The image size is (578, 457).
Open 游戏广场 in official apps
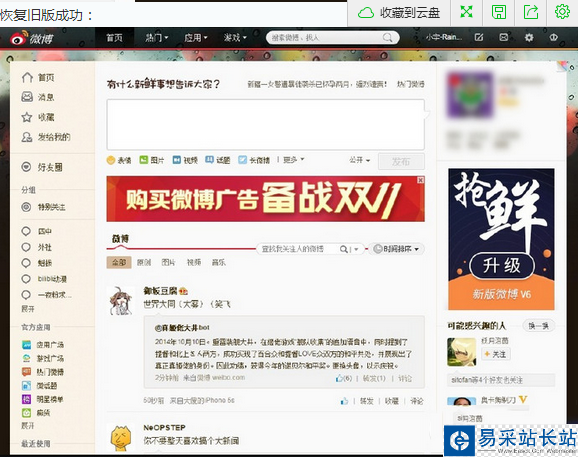pyautogui.click(x=43, y=358)
